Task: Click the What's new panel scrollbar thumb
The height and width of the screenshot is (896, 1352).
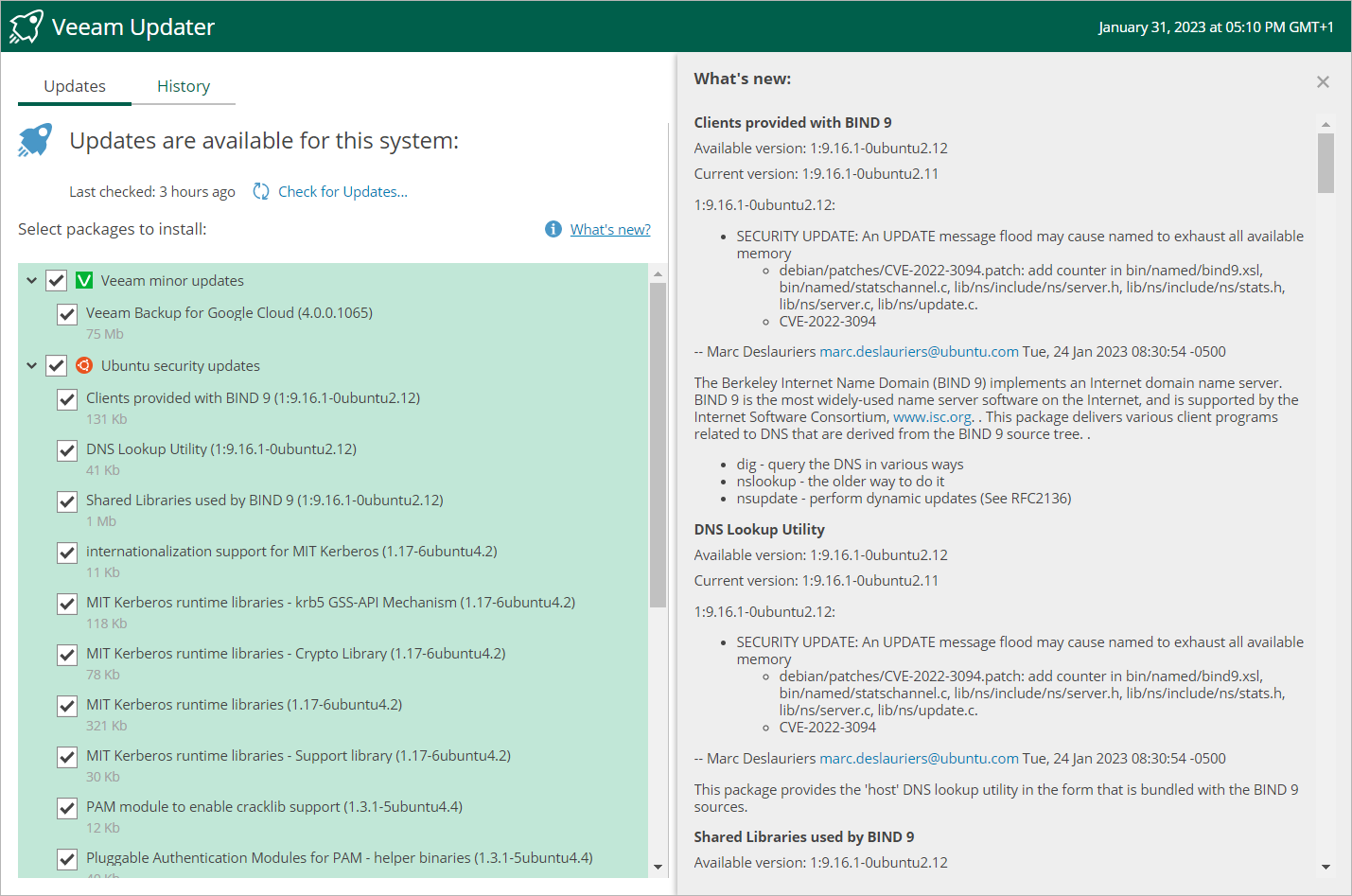Action: click(x=1326, y=163)
